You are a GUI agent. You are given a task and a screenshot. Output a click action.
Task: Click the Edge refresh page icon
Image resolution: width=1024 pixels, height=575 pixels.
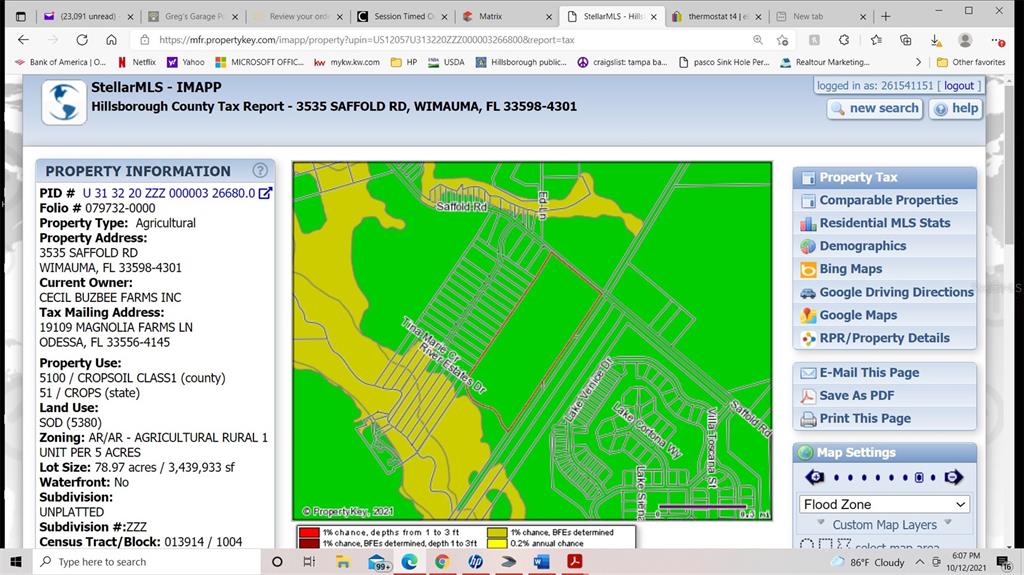tap(82, 40)
